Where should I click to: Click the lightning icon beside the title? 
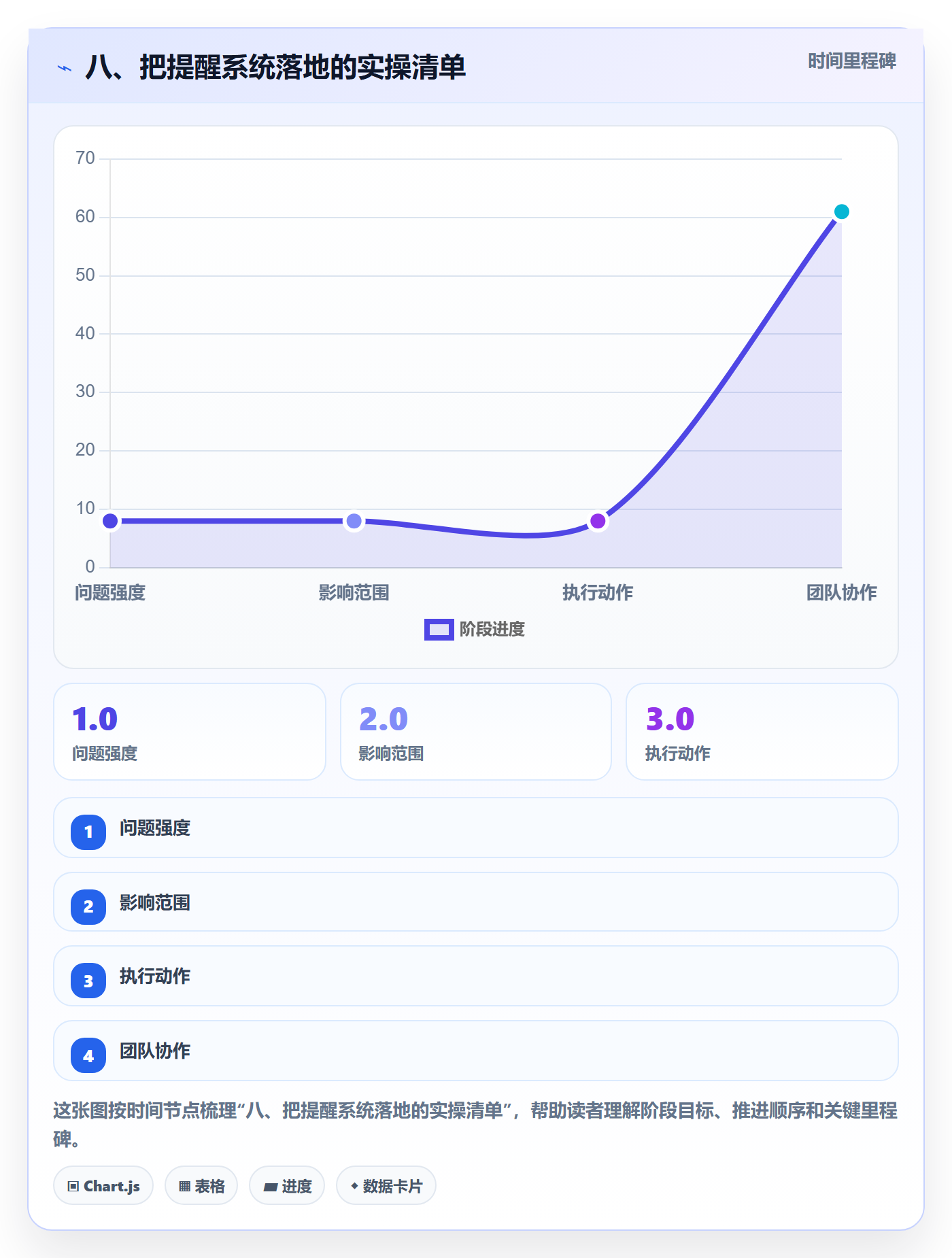[65, 68]
